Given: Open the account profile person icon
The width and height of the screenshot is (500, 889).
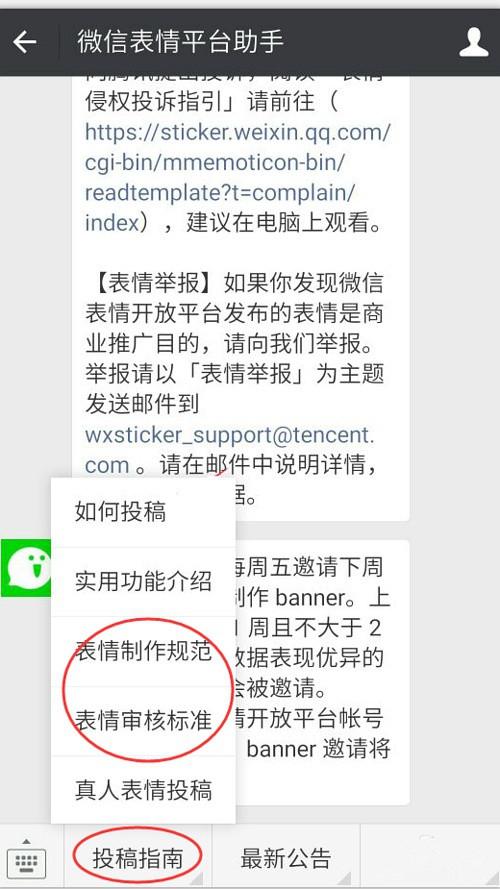Looking at the screenshot, I should point(473,43).
